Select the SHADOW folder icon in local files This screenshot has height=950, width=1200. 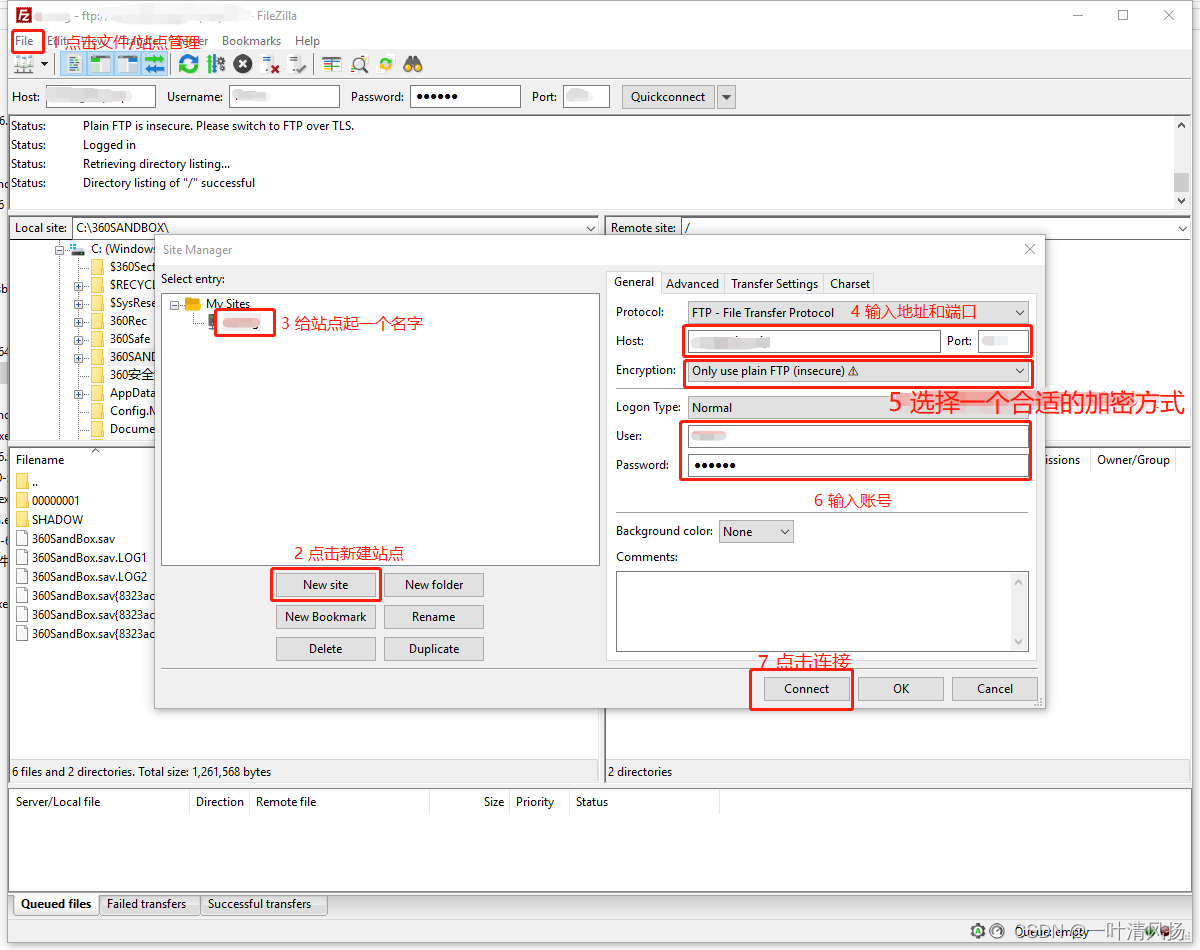coord(22,520)
